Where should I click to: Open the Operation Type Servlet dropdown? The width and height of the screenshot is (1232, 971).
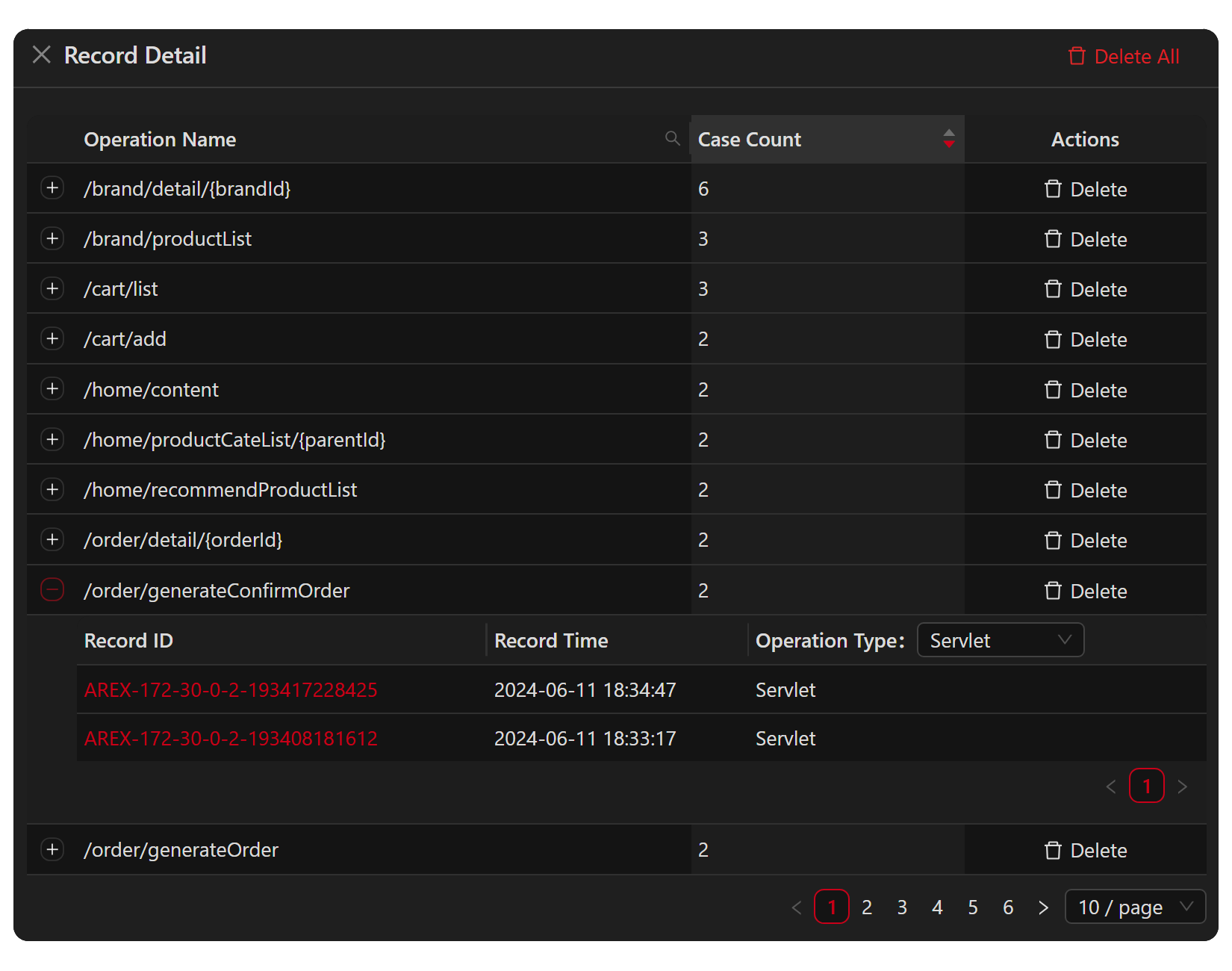(x=1000, y=641)
